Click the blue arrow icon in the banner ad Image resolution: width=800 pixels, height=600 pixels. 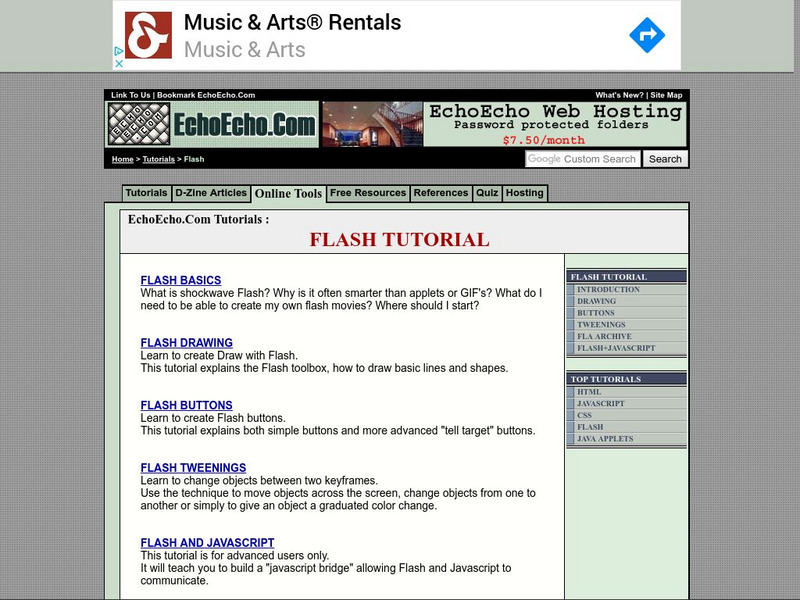648,33
